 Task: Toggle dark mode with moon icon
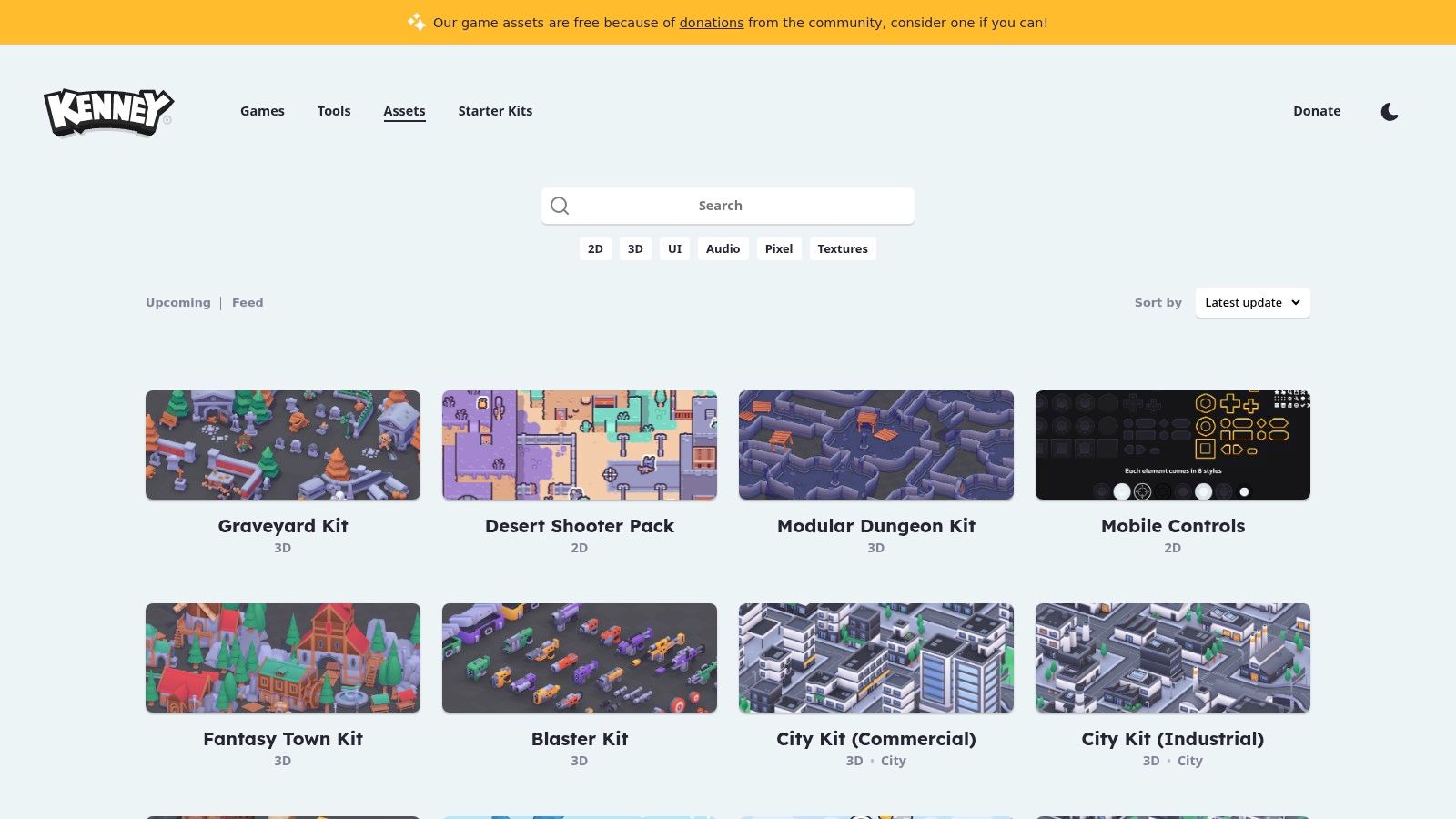(1389, 112)
